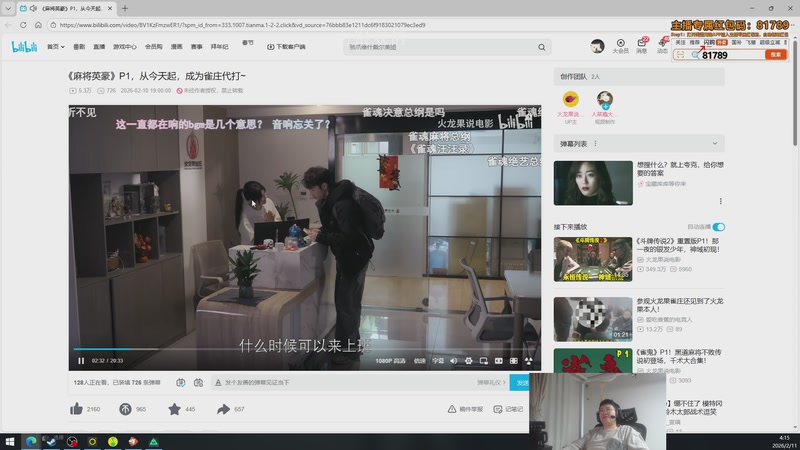Open 游戏中心 in the navigation bar

click(124, 47)
